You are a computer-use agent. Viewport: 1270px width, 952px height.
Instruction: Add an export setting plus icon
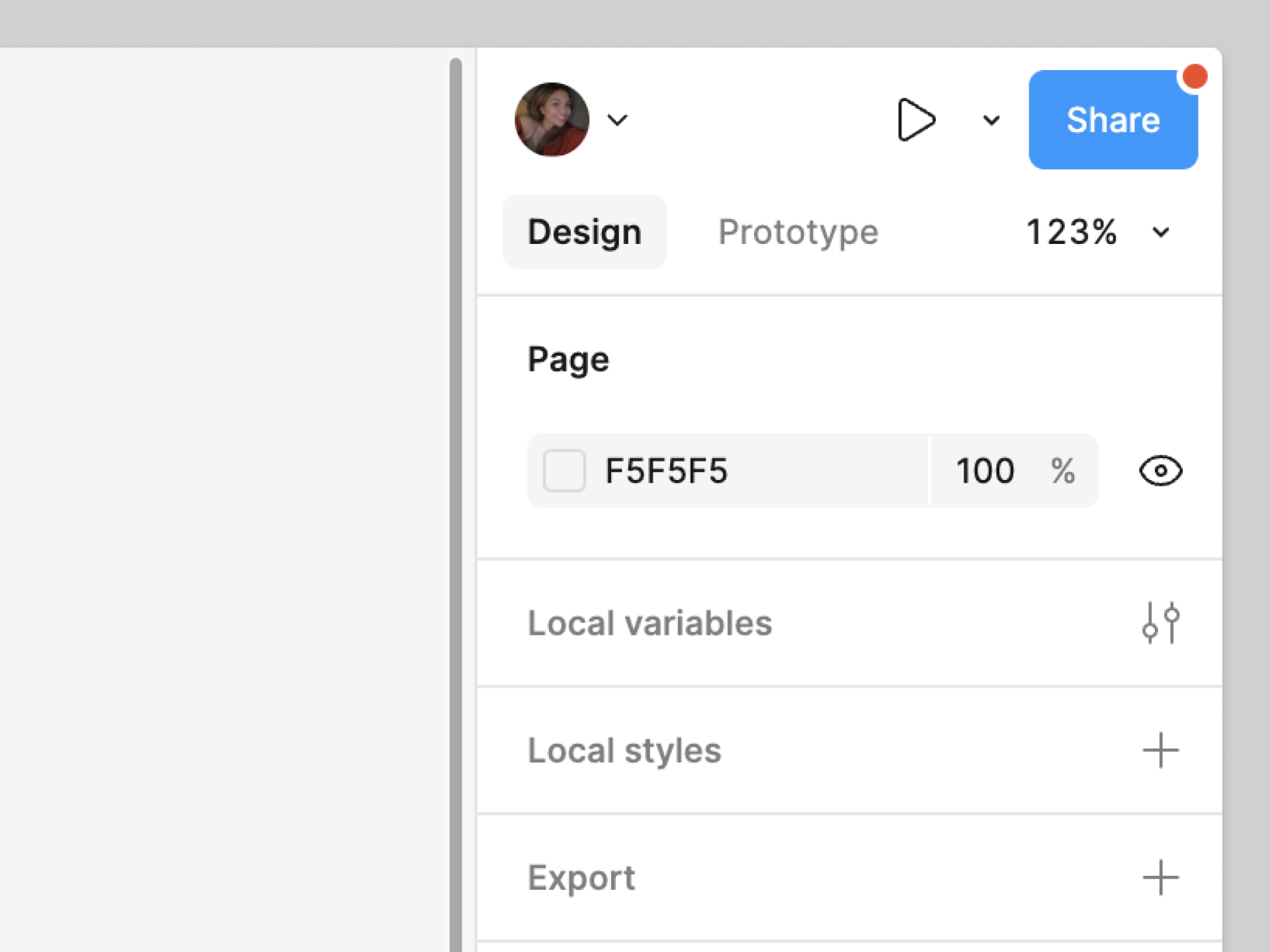[x=1161, y=878]
